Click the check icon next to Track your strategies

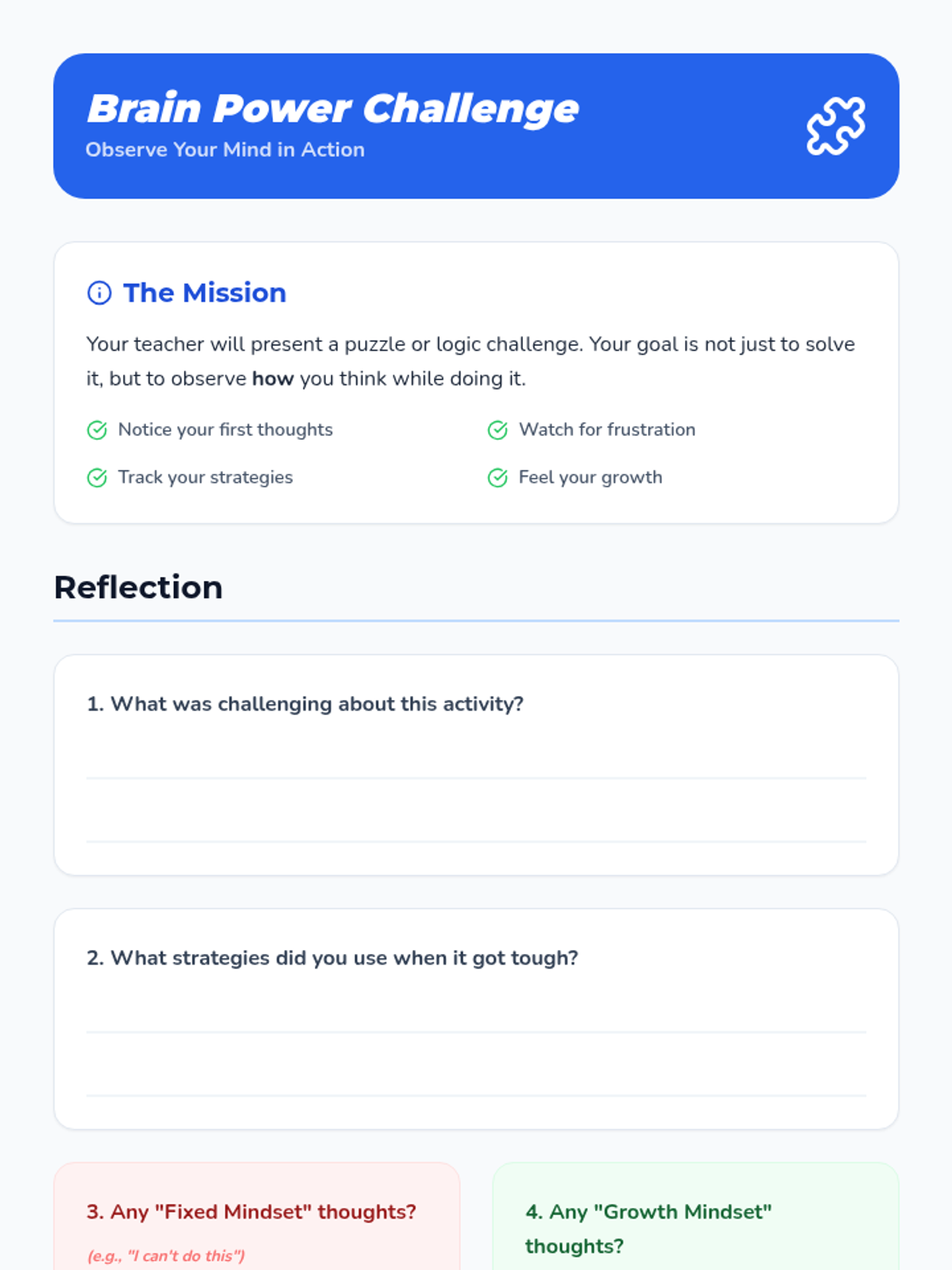click(x=97, y=478)
